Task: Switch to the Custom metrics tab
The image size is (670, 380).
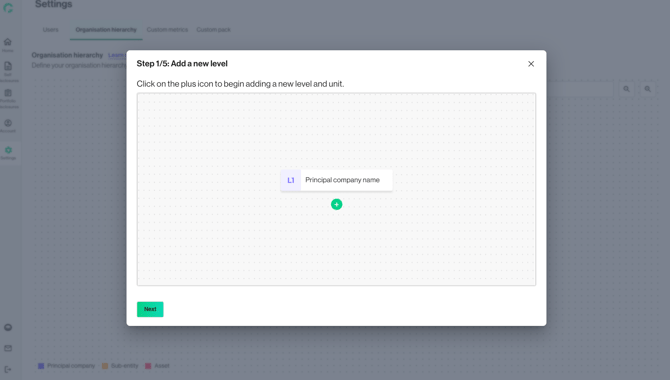Action: (167, 29)
